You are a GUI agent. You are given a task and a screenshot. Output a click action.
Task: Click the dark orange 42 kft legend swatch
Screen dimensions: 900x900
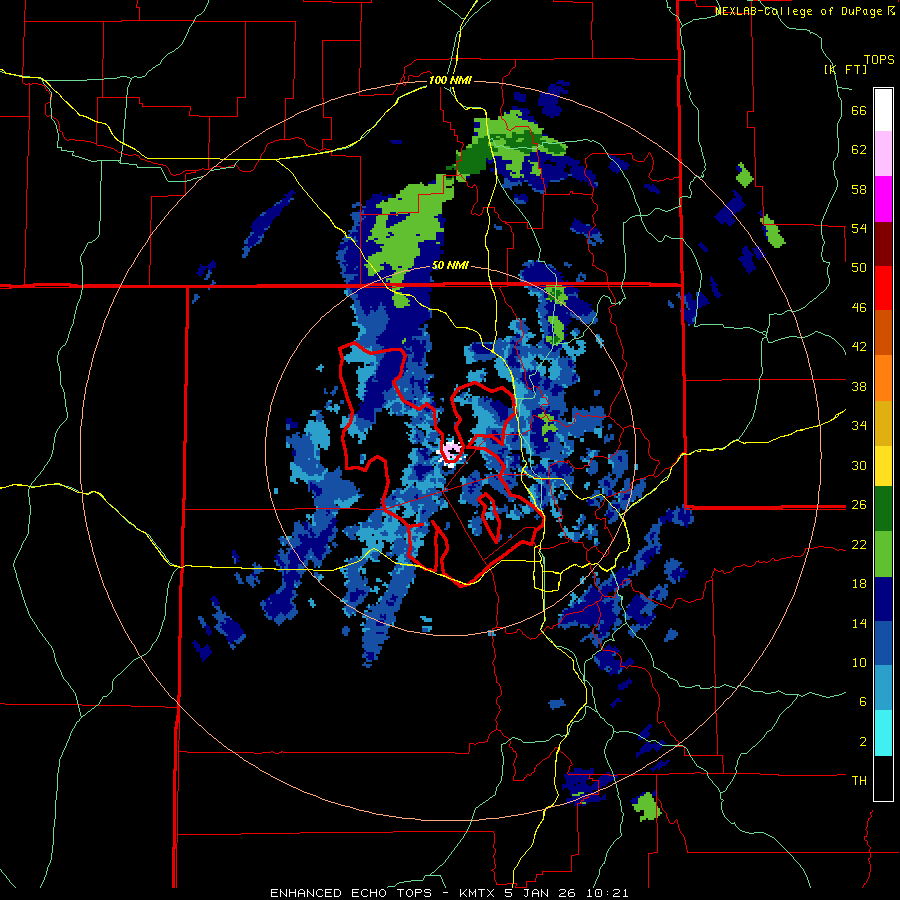click(x=883, y=332)
